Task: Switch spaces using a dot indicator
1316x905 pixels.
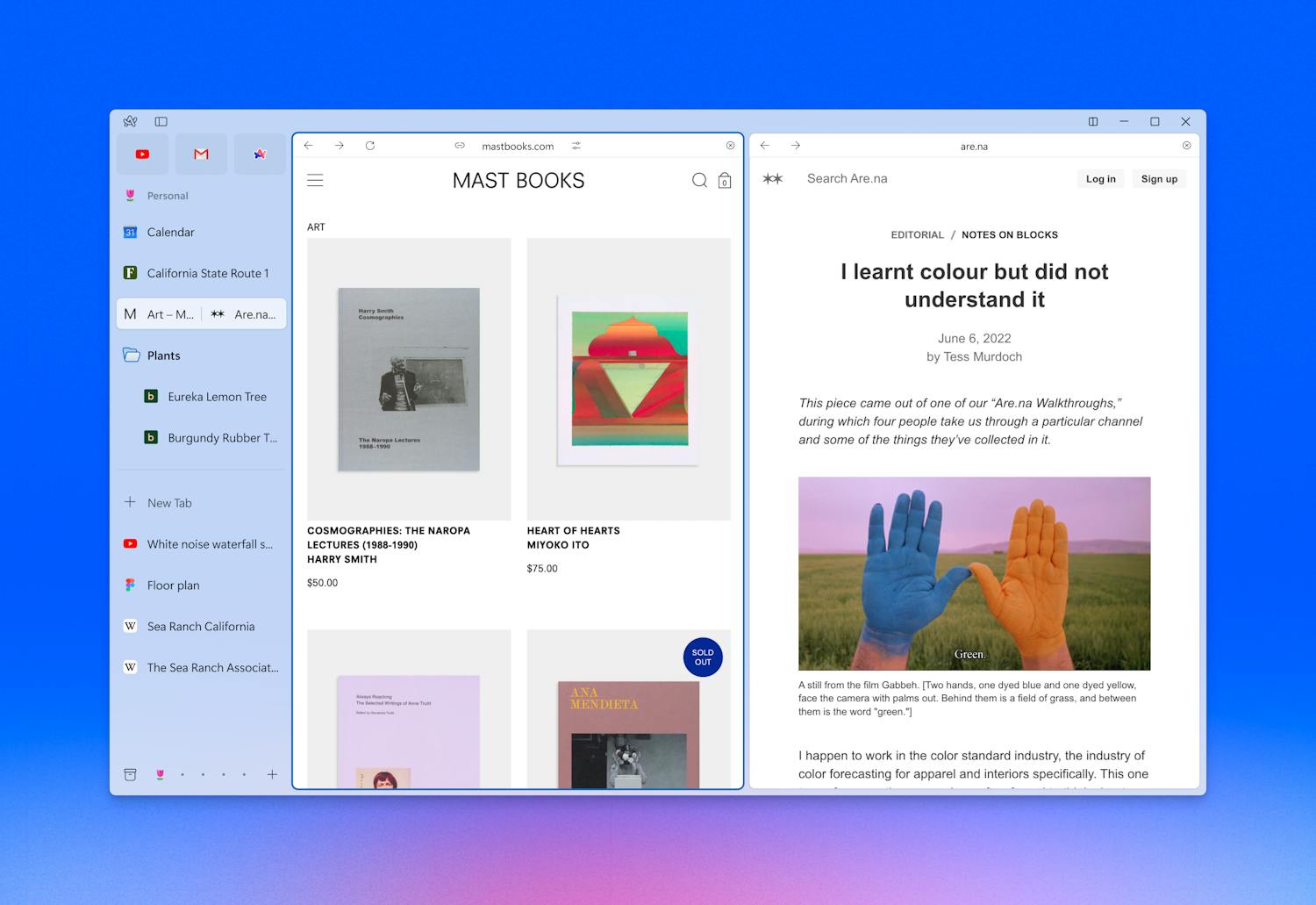Action: pos(203,775)
